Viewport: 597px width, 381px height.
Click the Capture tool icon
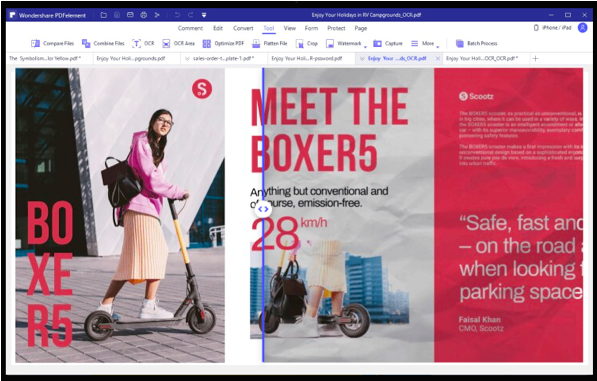377,43
